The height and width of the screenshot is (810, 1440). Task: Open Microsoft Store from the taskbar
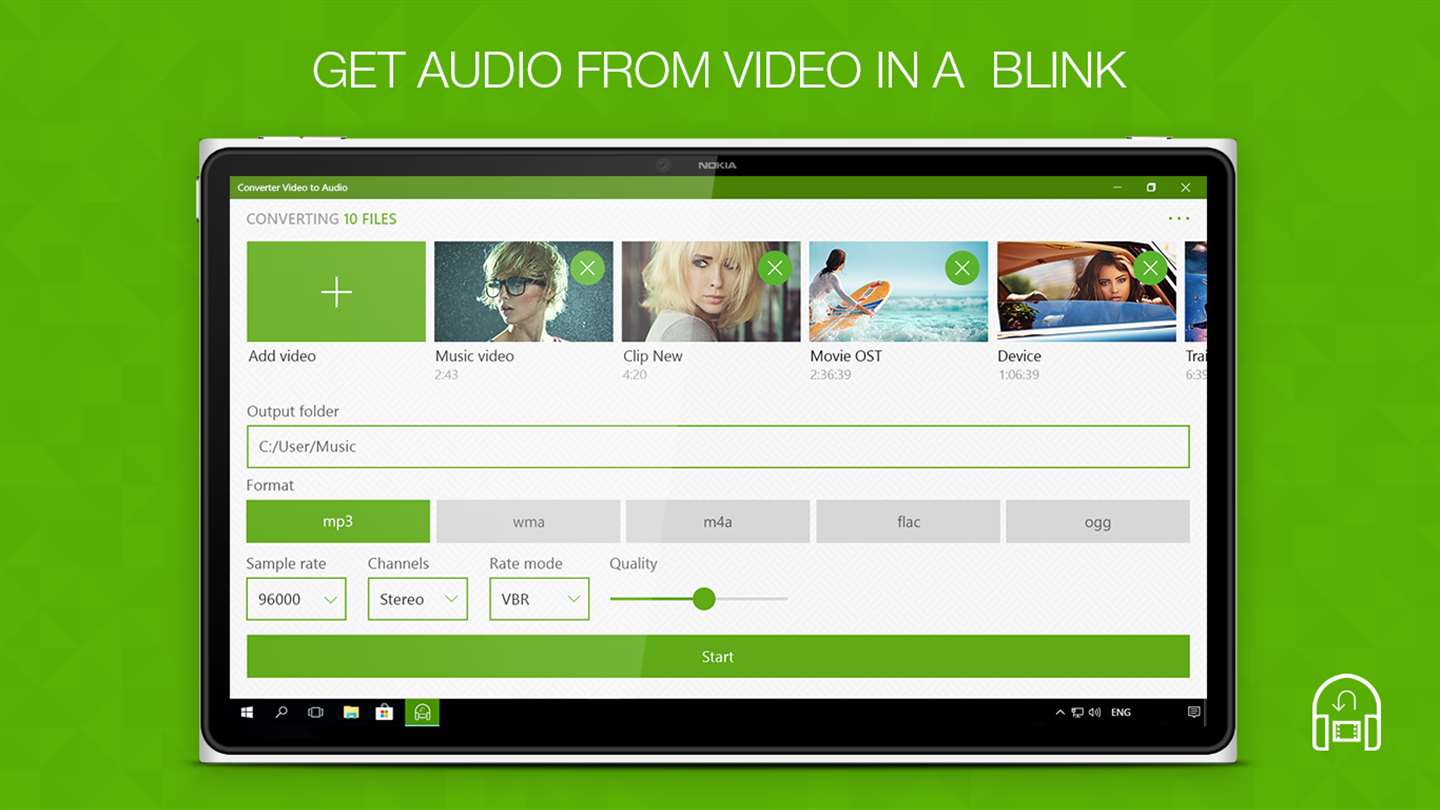(384, 712)
